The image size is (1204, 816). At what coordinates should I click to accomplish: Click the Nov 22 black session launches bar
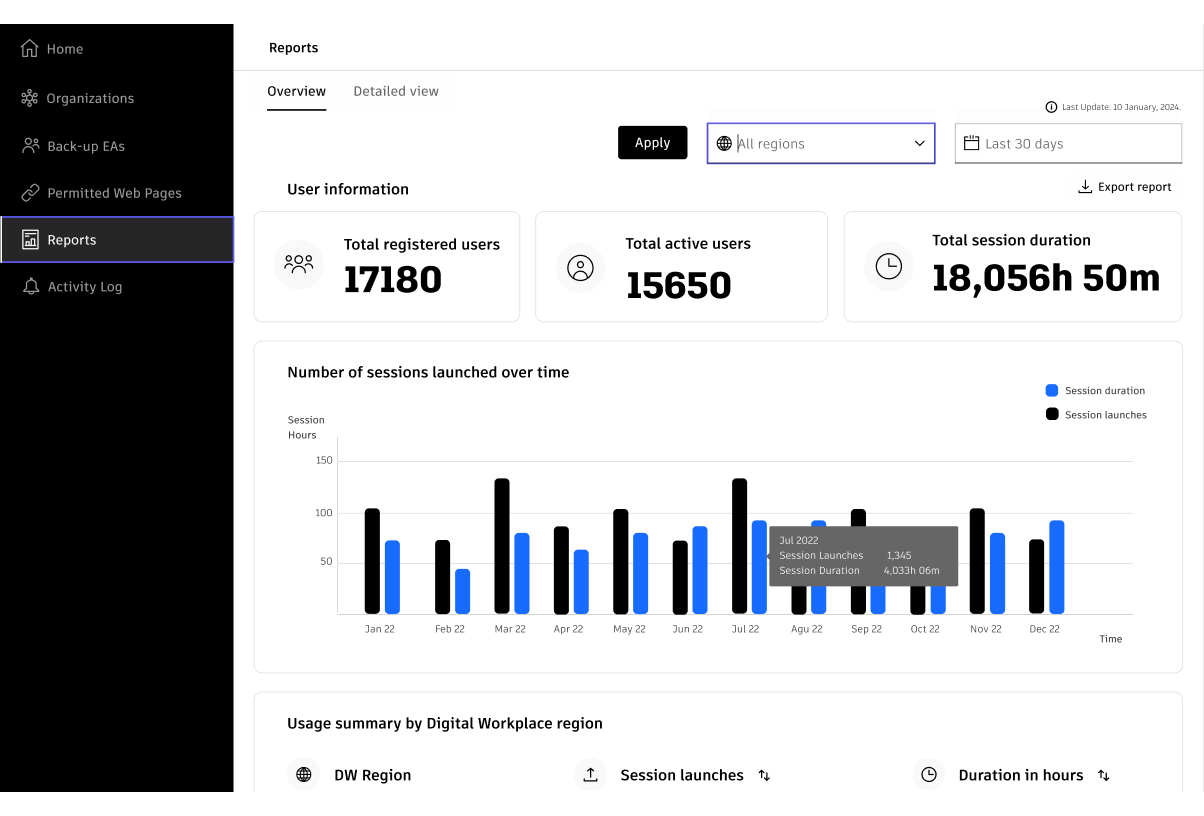tap(977, 561)
